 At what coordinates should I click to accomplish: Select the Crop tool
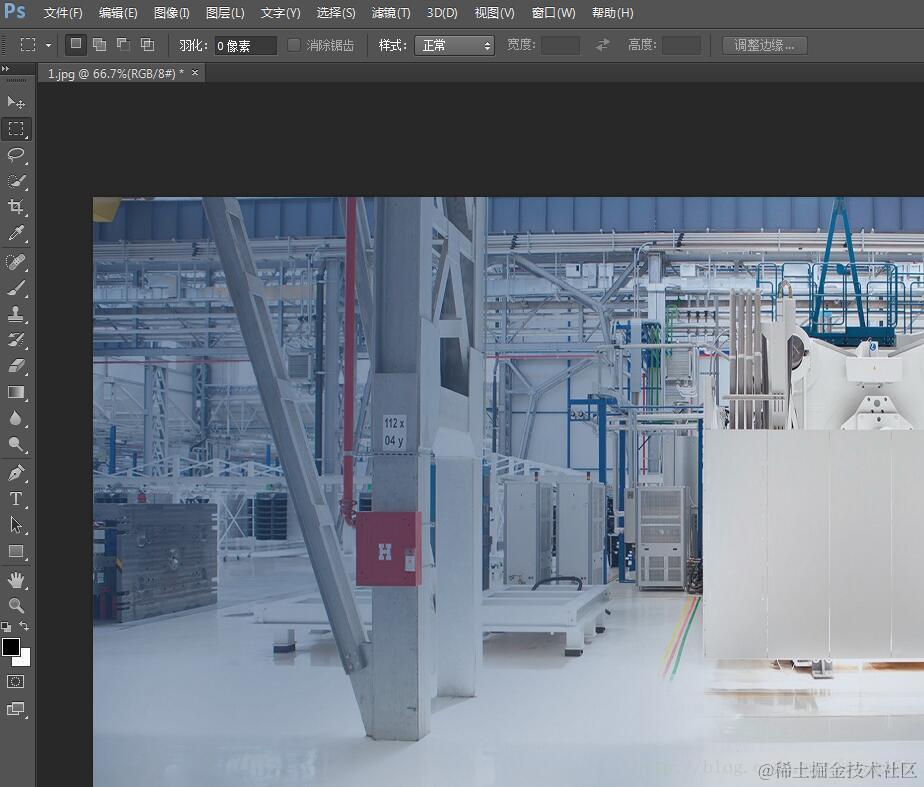[16, 206]
